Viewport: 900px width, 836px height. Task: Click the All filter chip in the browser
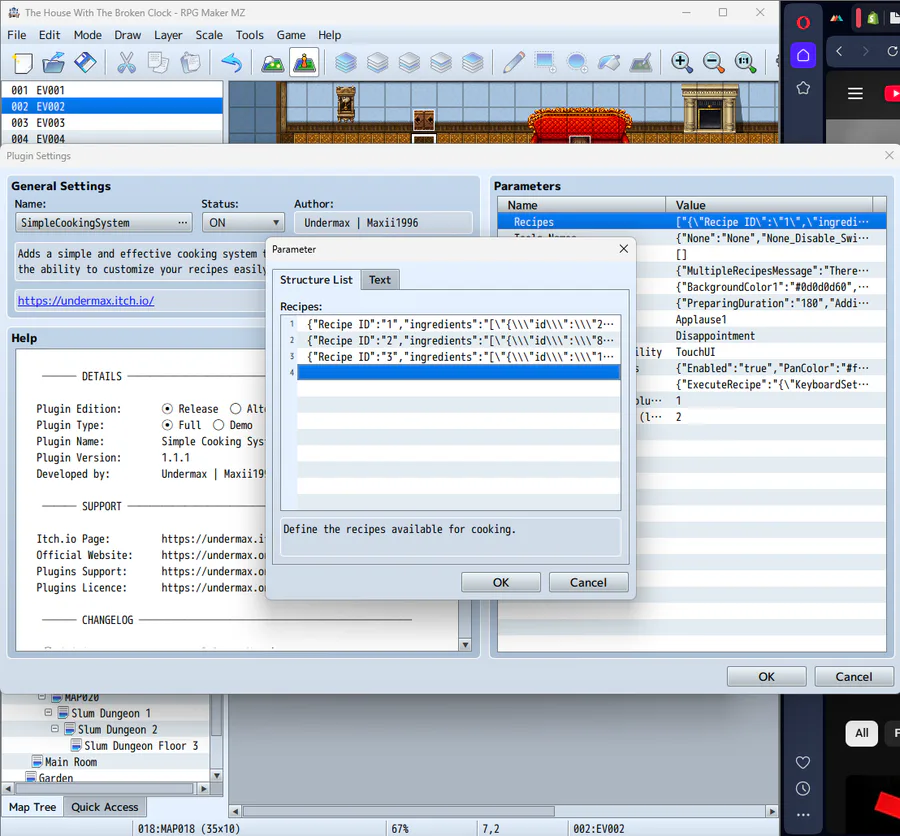862,733
